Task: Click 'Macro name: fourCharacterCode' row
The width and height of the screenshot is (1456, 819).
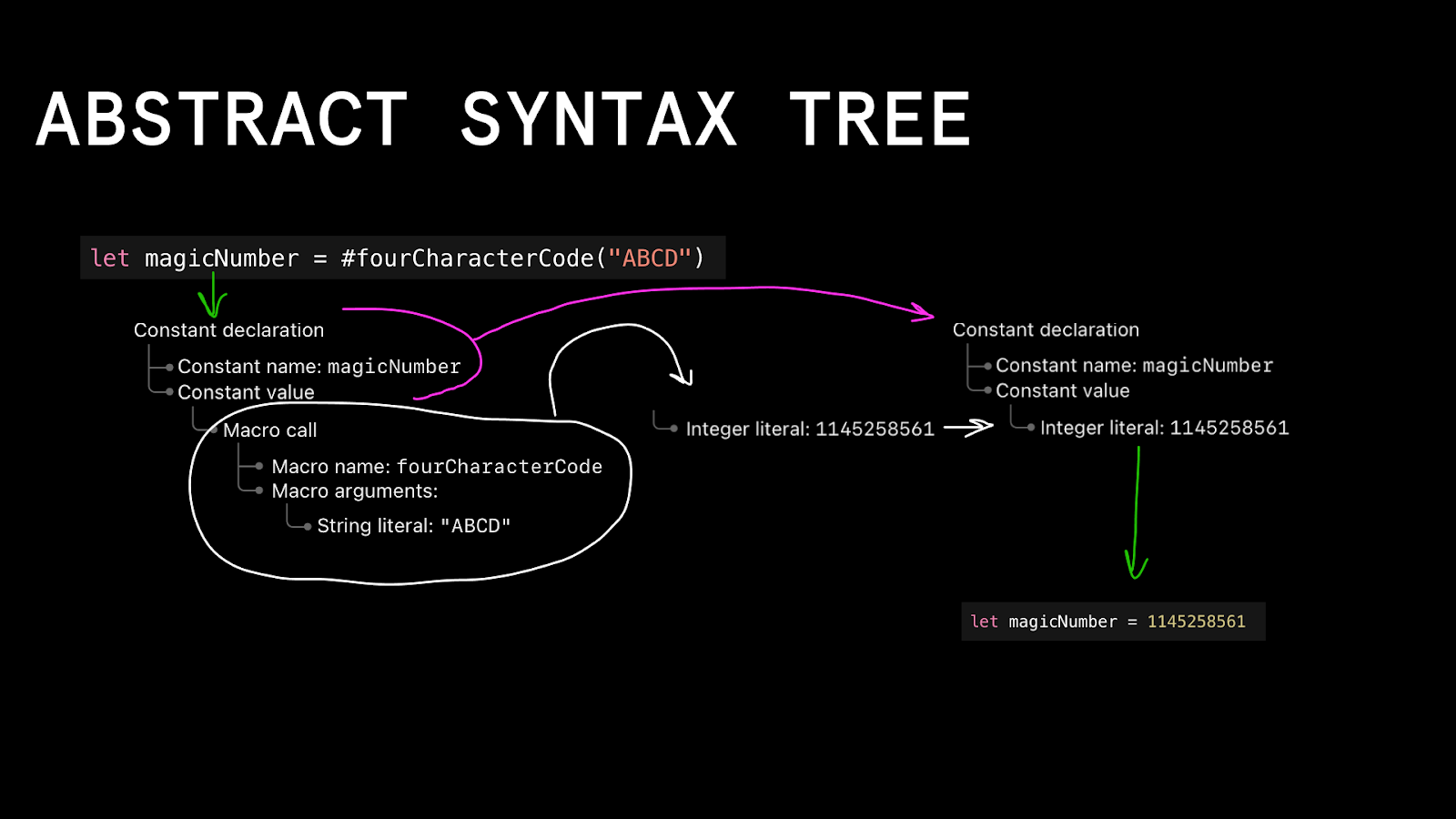Action: point(437,467)
